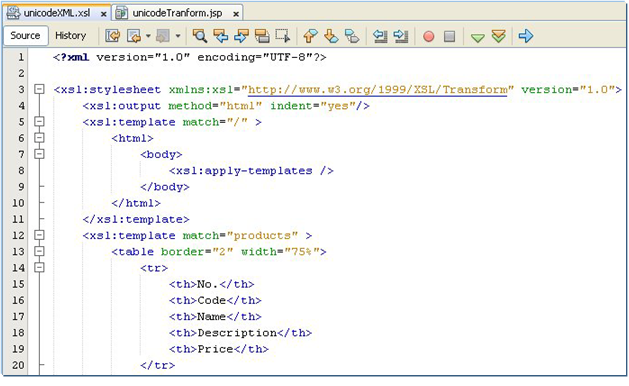
Task: Click the <th>Description</th> line
Action: point(240,333)
